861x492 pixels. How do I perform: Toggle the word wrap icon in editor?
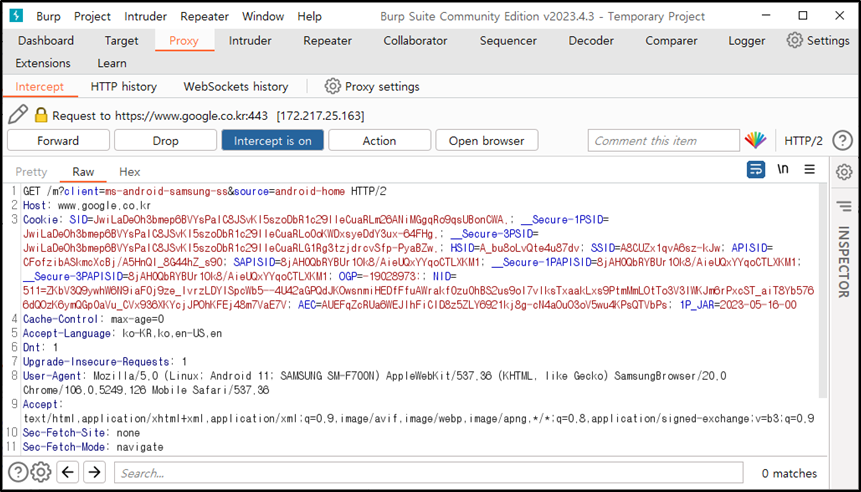(x=756, y=170)
